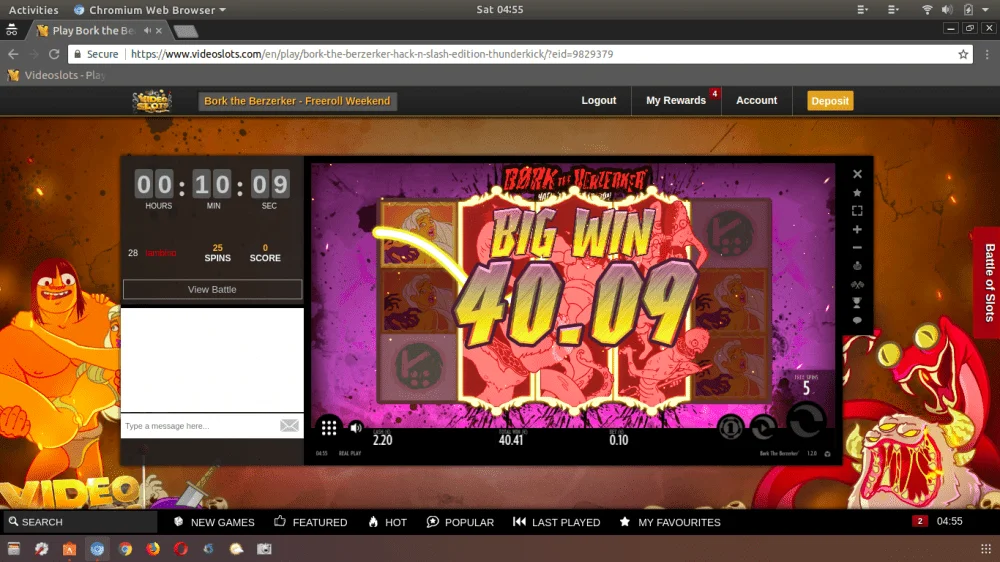1000x562 pixels.
Task: Send chat message with envelope icon
Action: tap(289, 425)
